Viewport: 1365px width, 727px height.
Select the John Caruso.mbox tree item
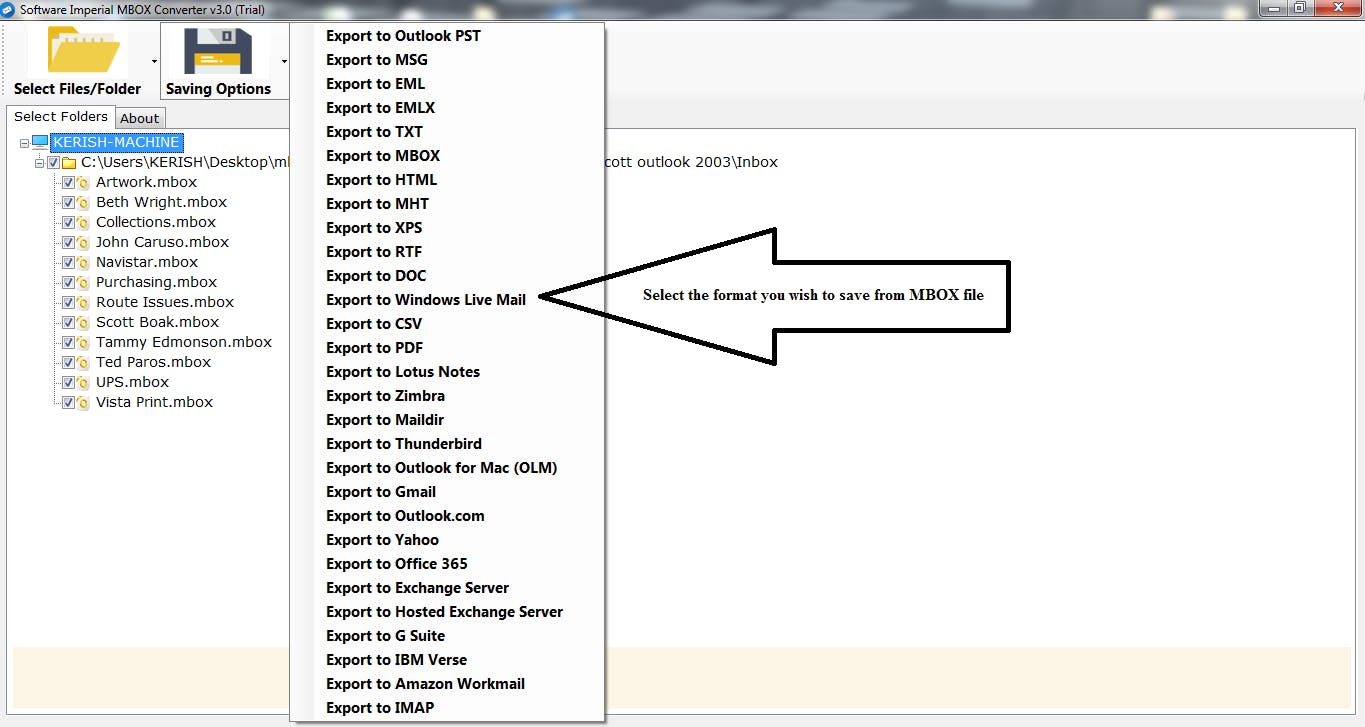[162, 242]
